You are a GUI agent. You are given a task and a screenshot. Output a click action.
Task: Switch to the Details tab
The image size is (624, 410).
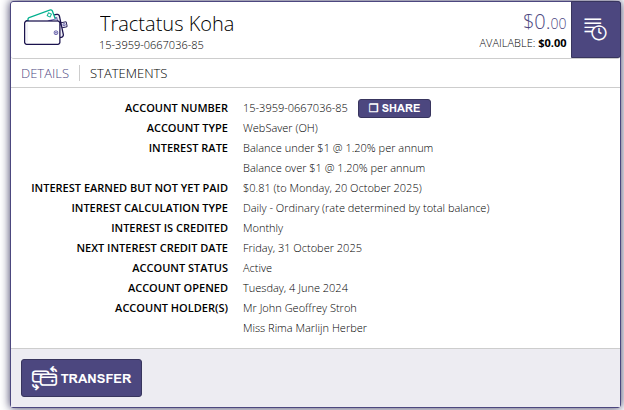coord(45,74)
